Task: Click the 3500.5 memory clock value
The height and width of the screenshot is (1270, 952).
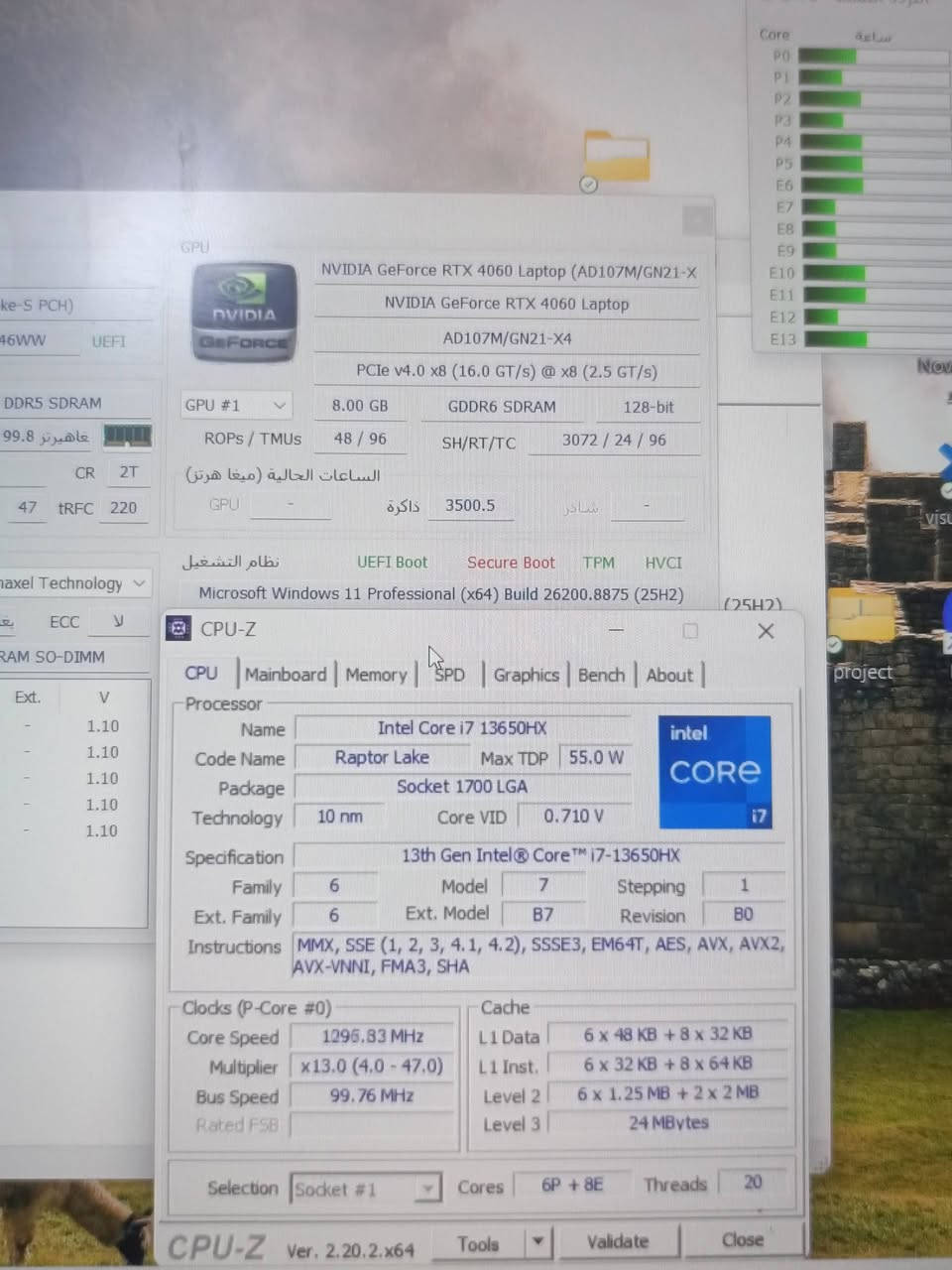Action: pyautogui.click(x=470, y=505)
